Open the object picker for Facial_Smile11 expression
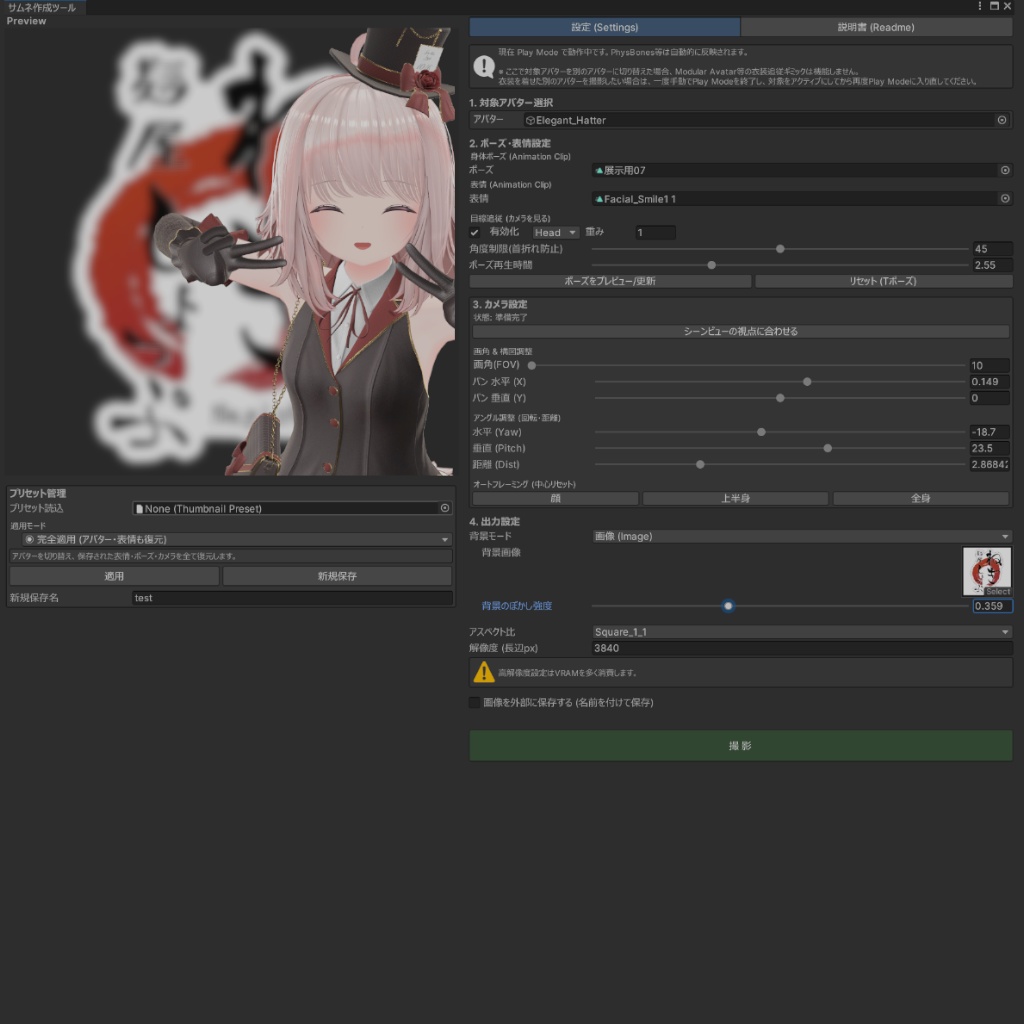The image size is (1024, 1024). 1002,199
